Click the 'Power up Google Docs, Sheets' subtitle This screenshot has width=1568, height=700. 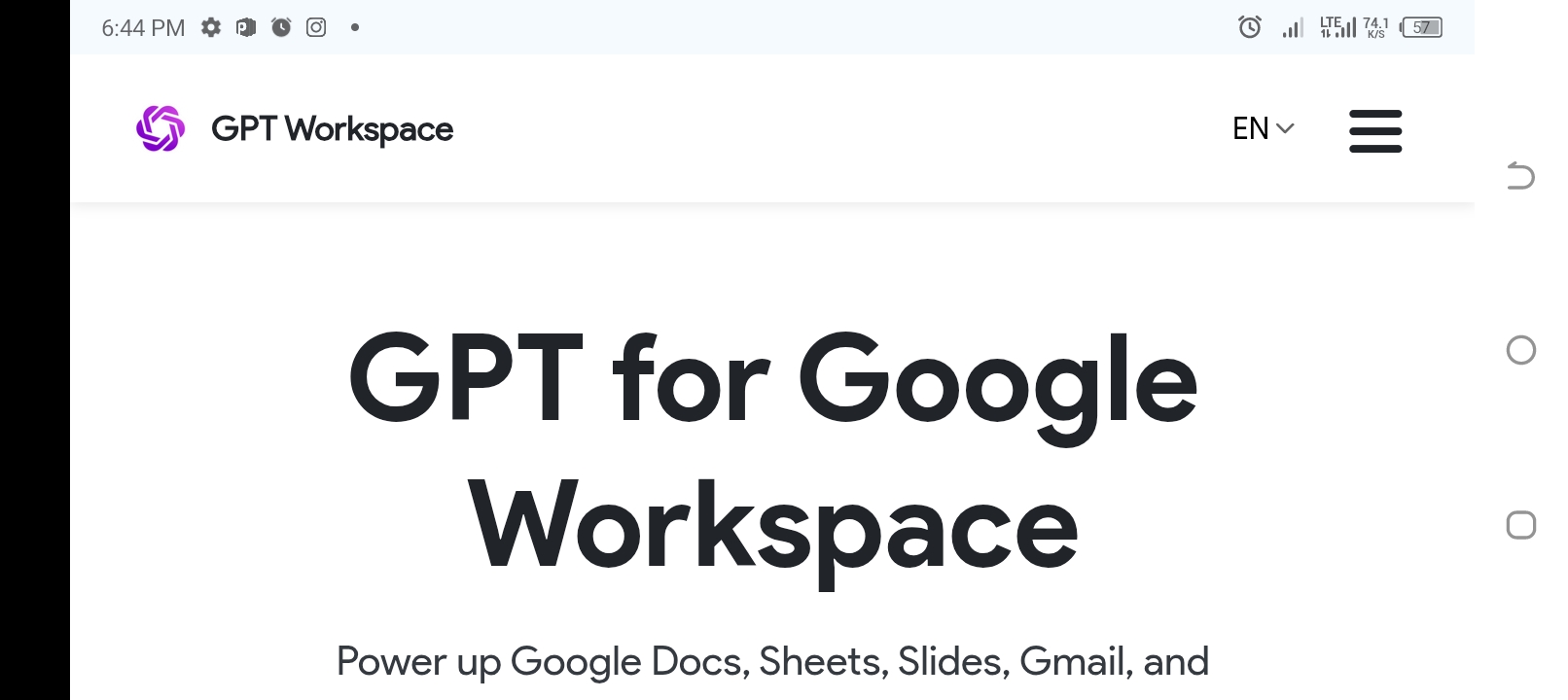[773, 662]
